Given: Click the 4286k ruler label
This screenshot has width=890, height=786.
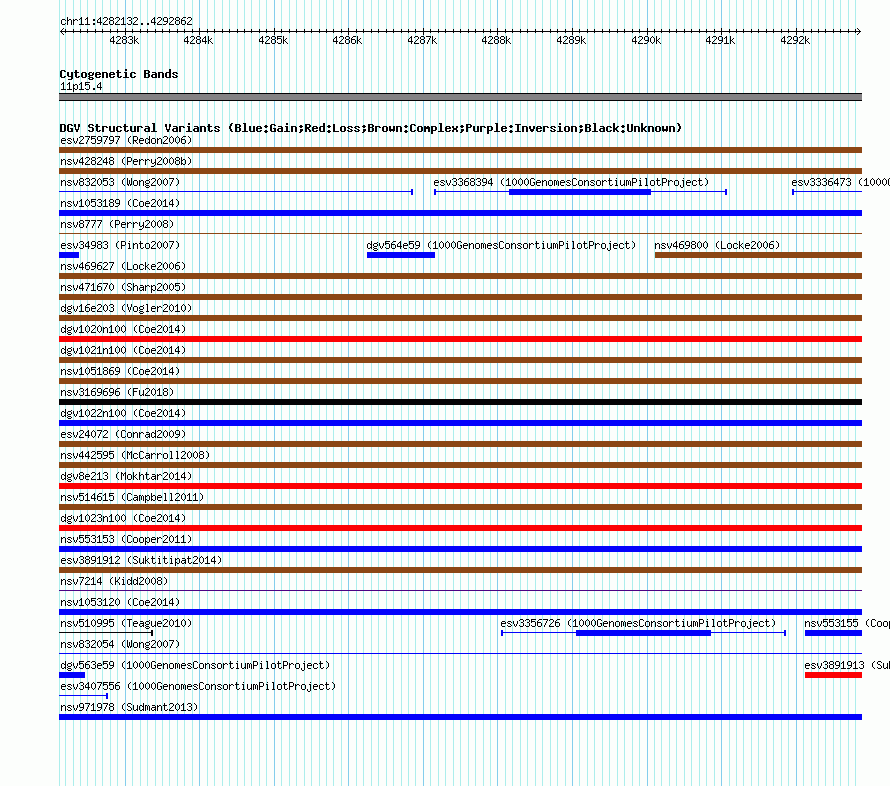Looking at the screenshot, I should pos(347,40).
